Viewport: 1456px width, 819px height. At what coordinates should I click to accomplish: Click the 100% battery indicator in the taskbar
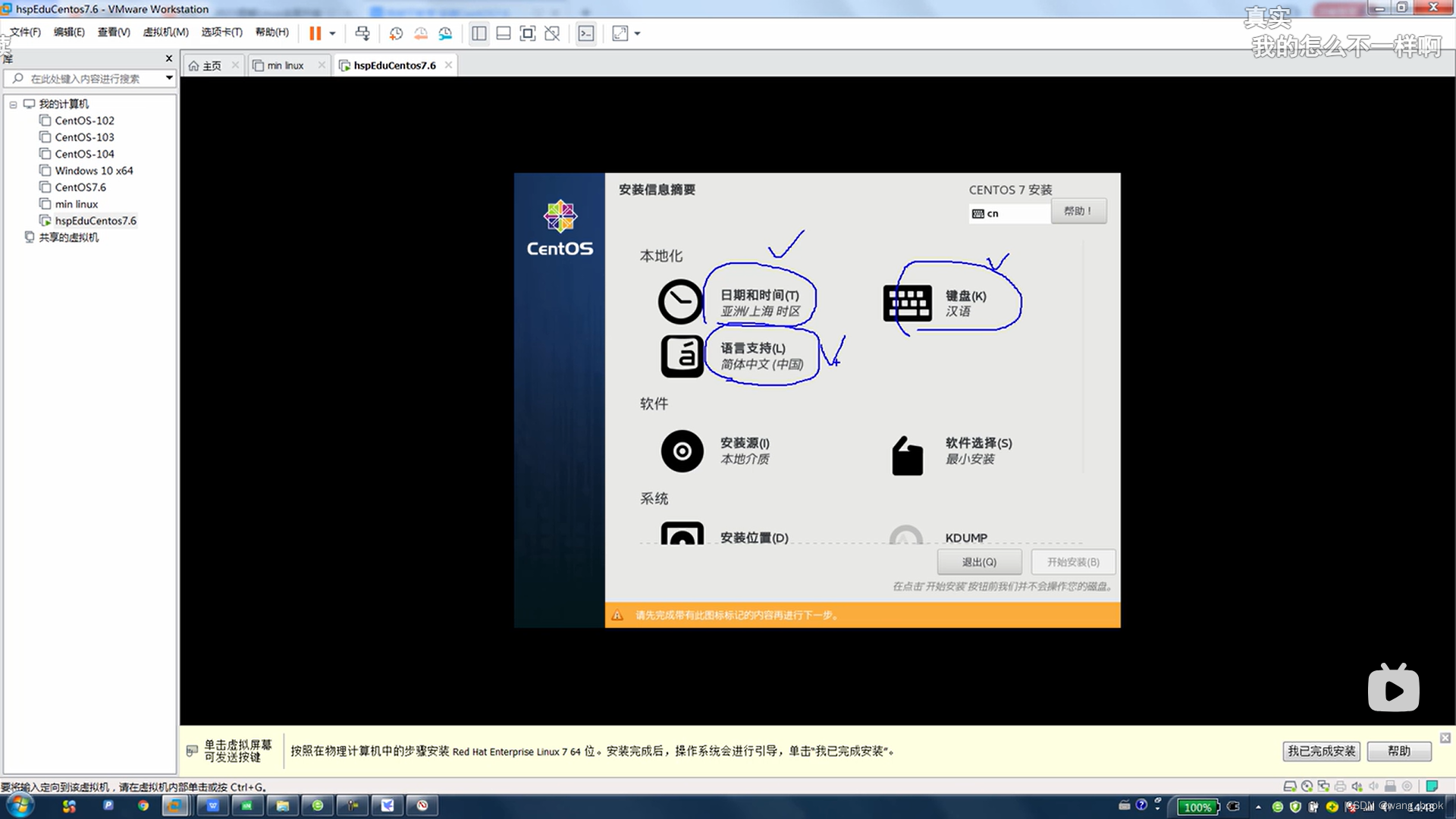[1198, 807]
